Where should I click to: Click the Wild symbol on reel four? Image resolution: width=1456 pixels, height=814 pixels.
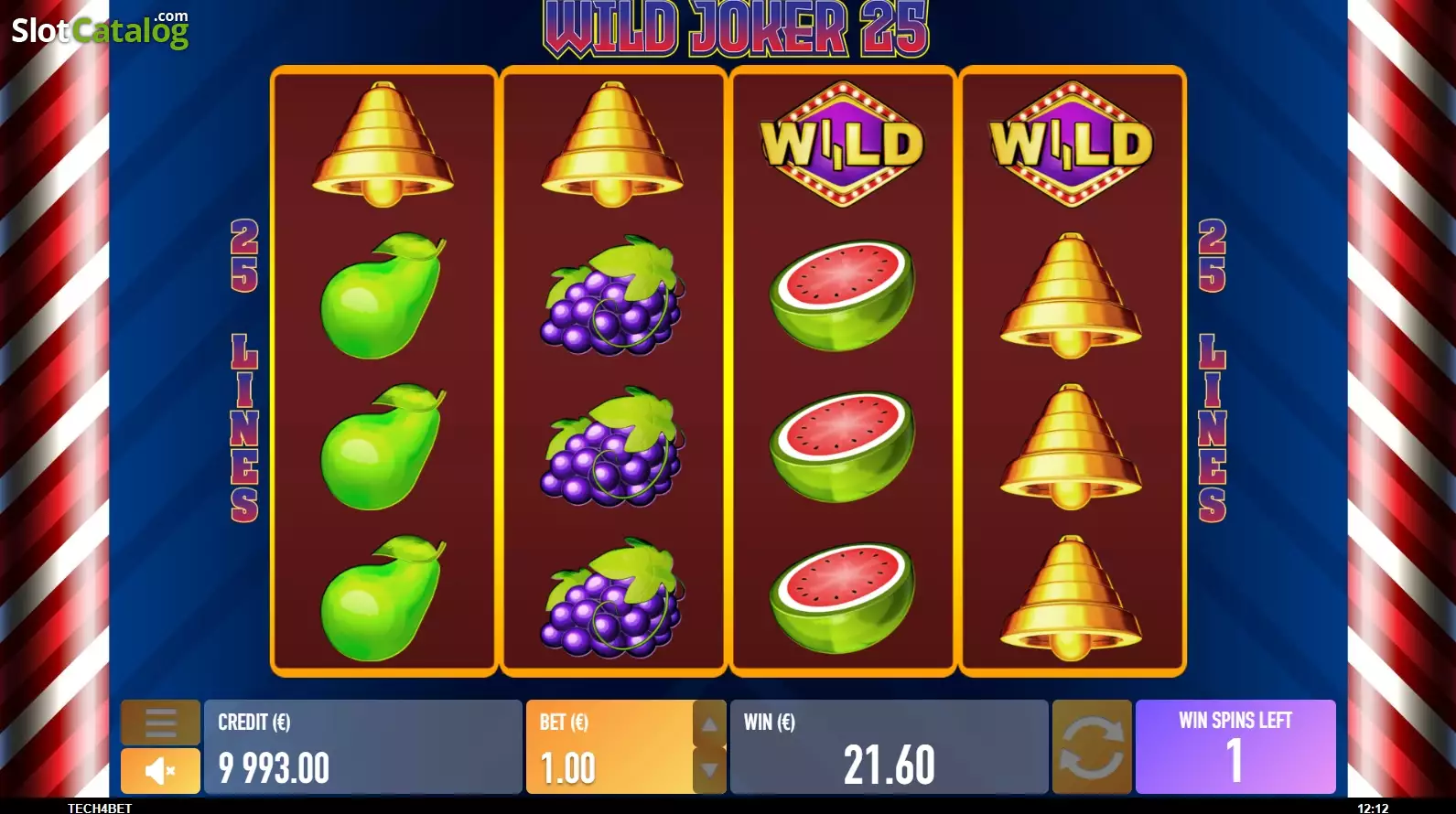coord(1072,144)
